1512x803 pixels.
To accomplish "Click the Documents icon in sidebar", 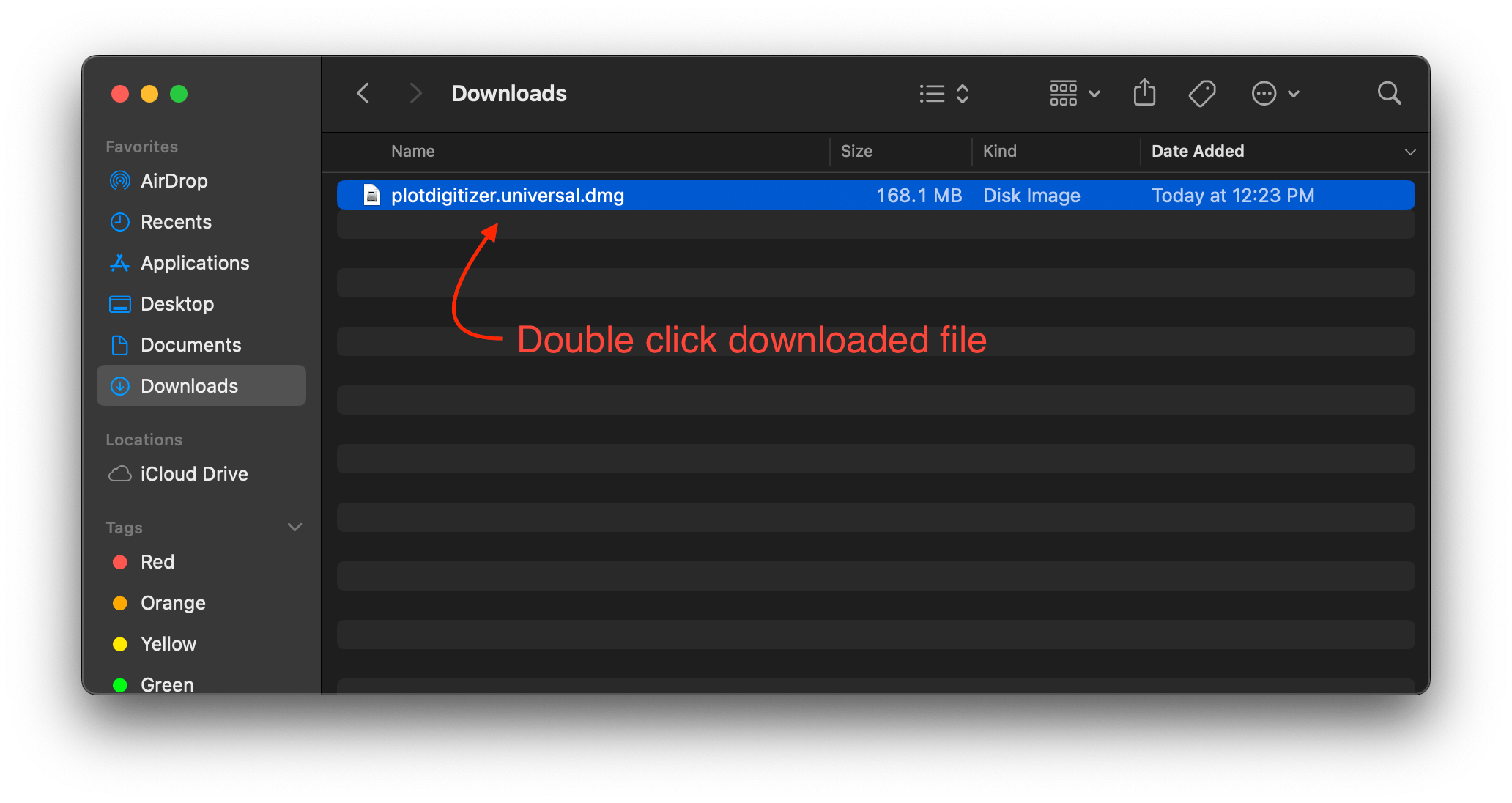I will click(x=123, y=345).
